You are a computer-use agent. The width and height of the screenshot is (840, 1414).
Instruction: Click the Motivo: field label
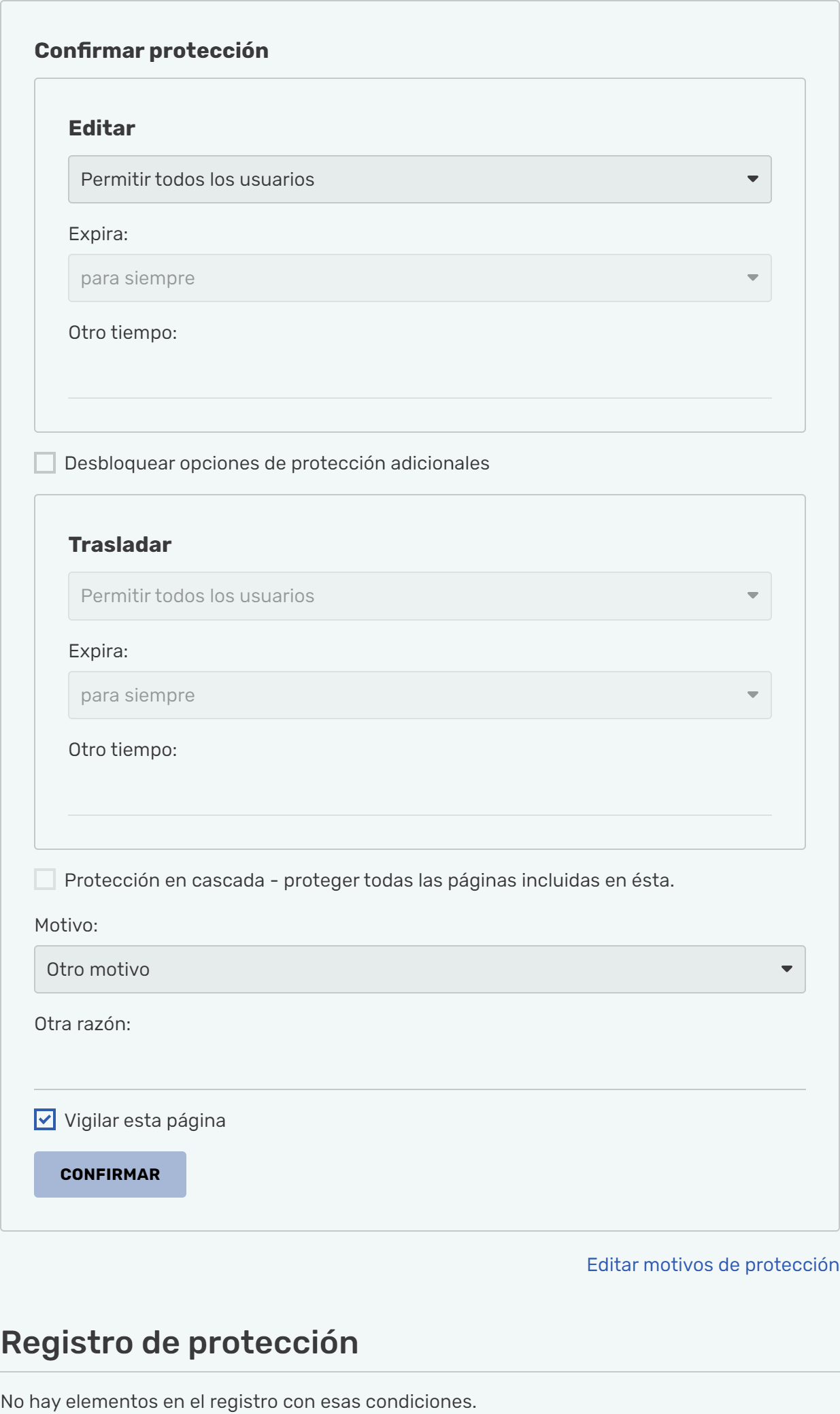pyautogui.click(x=66, y=925)
